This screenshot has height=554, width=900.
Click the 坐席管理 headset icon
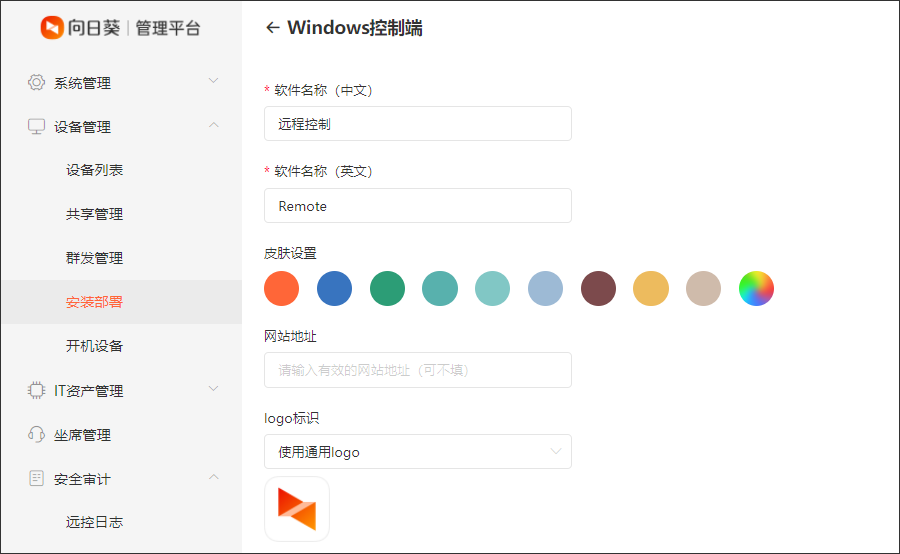pos(37,434)
